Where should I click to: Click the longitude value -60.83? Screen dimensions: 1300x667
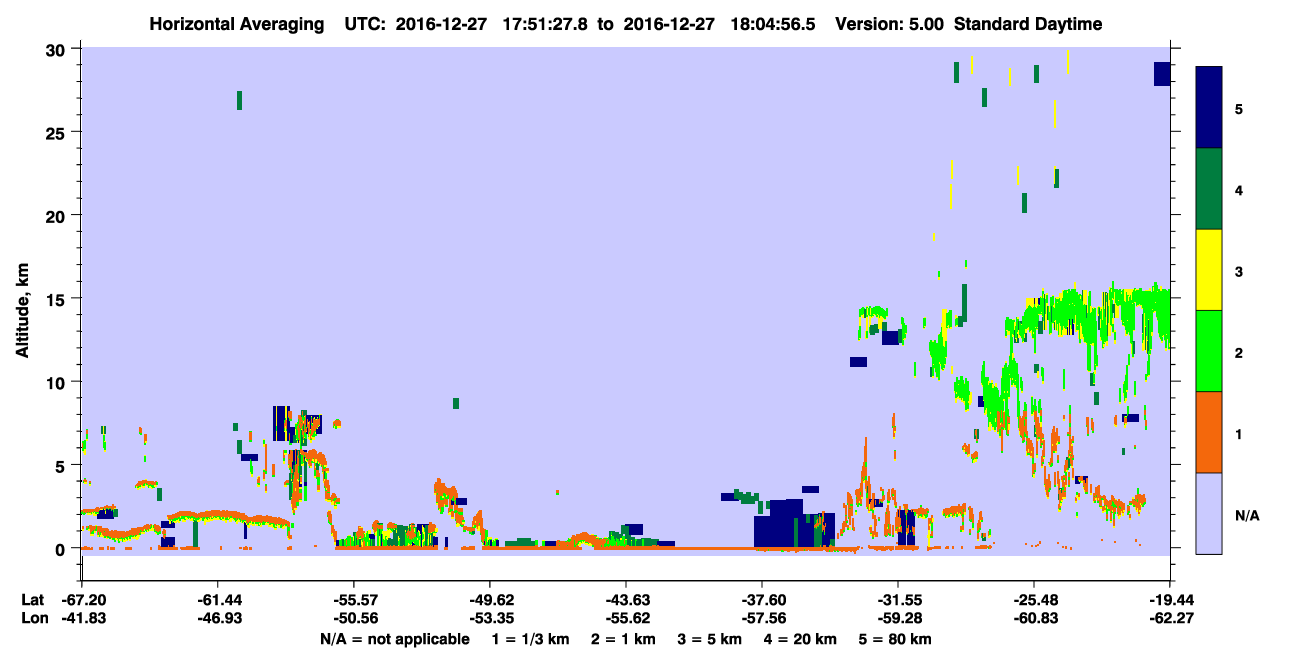tap(1033, 618)
